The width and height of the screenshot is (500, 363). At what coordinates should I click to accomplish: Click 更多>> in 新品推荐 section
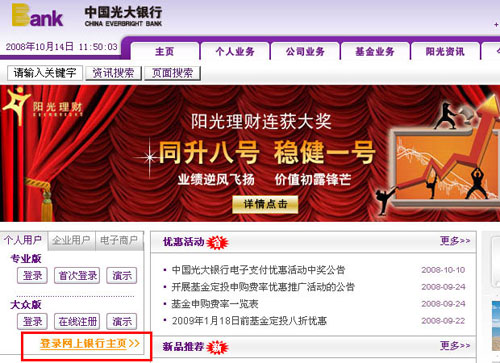(x=455, y=346)
